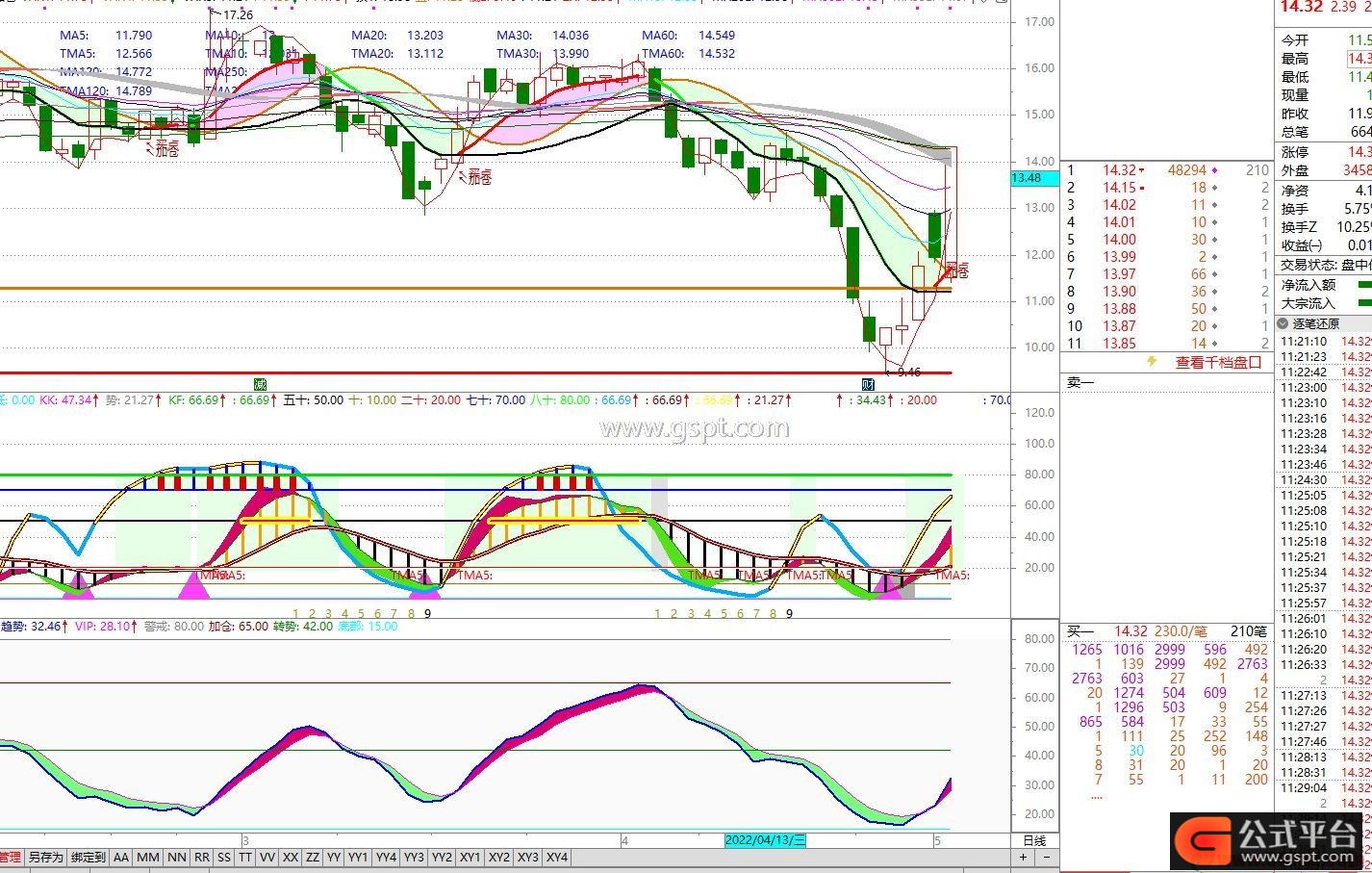1372x873 pixels.
Task: Click the lightning icon beside 查看千档盘口
Action: (x=1152, y=362)
